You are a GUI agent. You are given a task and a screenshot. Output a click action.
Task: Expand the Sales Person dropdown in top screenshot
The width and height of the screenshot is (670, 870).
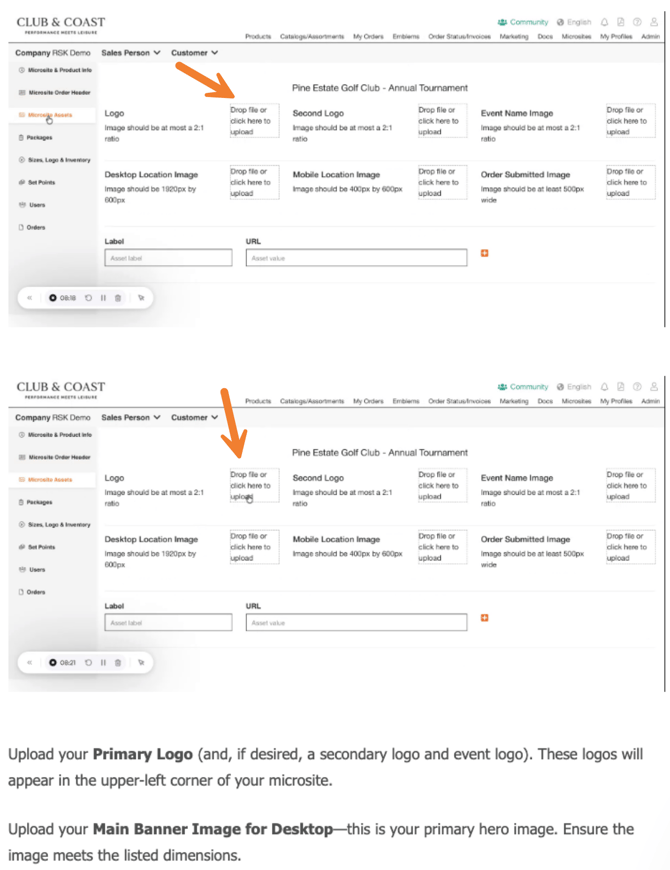click(131, 53)
